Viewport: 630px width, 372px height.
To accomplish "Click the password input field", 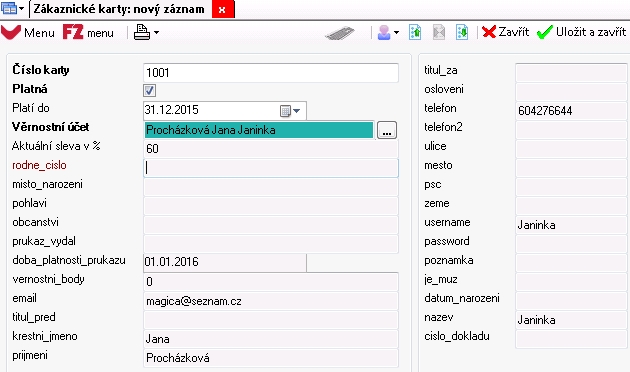I will (571, 244).
